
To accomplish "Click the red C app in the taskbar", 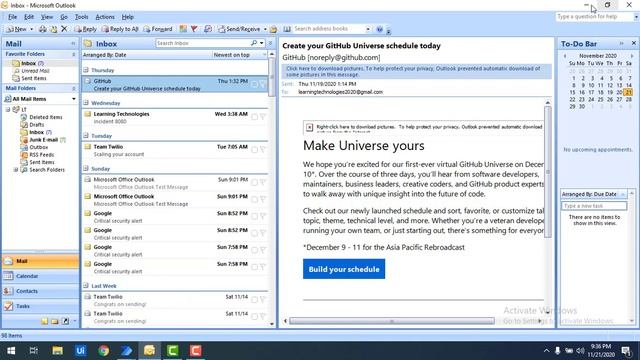I will click(196, 351).
